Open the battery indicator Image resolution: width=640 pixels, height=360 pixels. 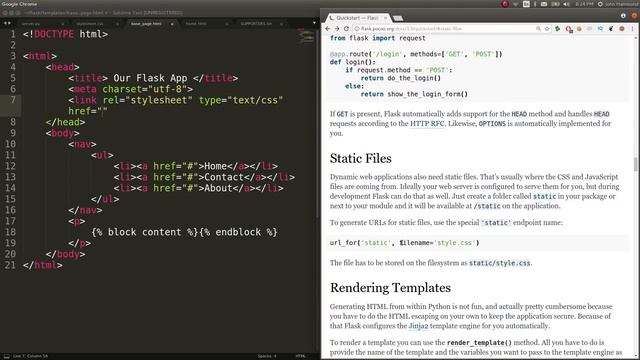[556, 4]
